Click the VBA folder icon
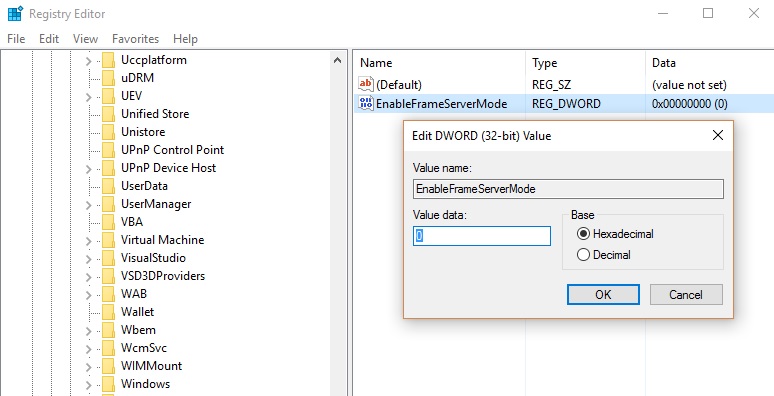774x396 pixels. click(109, 222)
